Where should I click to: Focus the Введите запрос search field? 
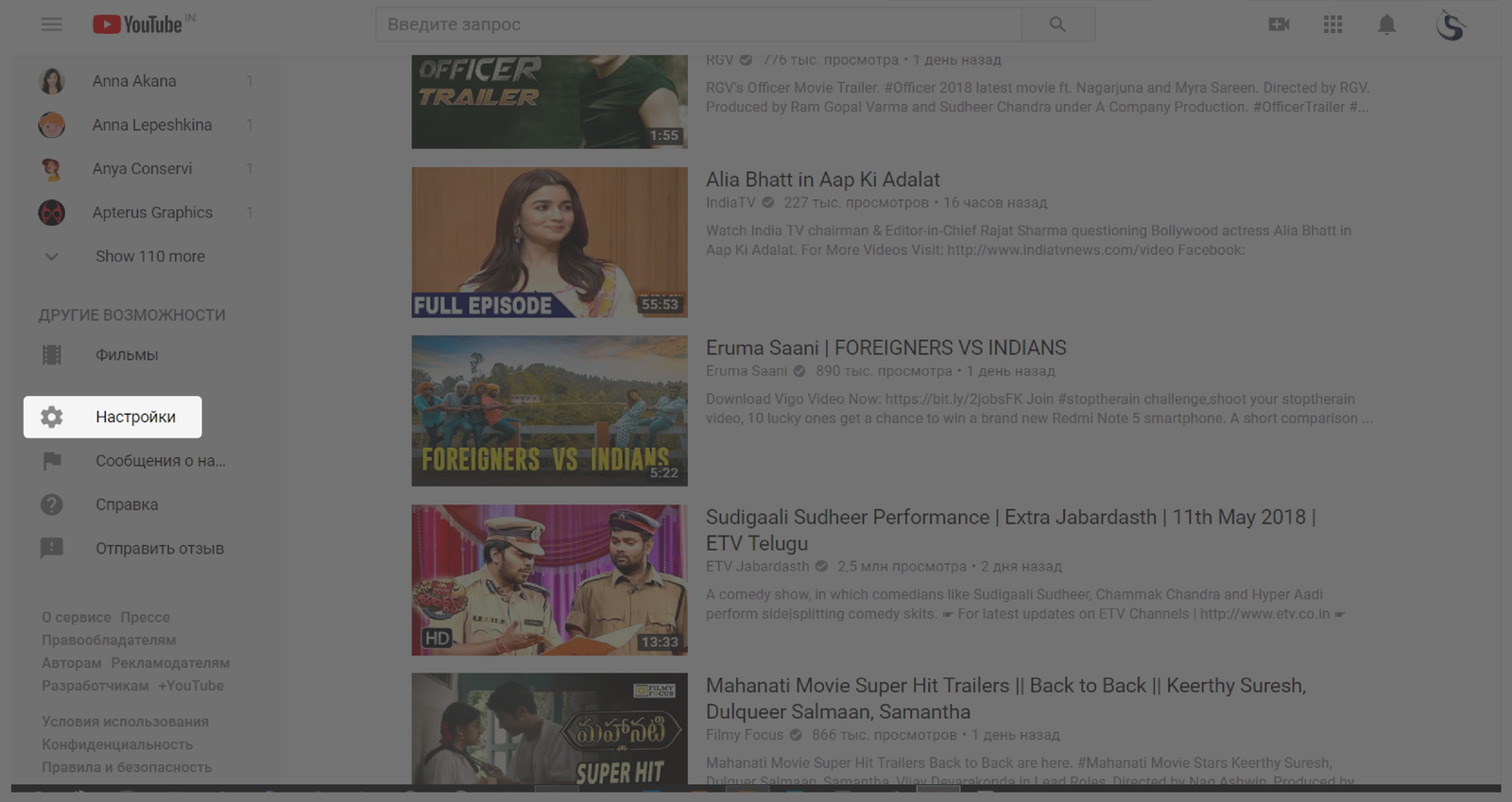[x=699, y=25]
